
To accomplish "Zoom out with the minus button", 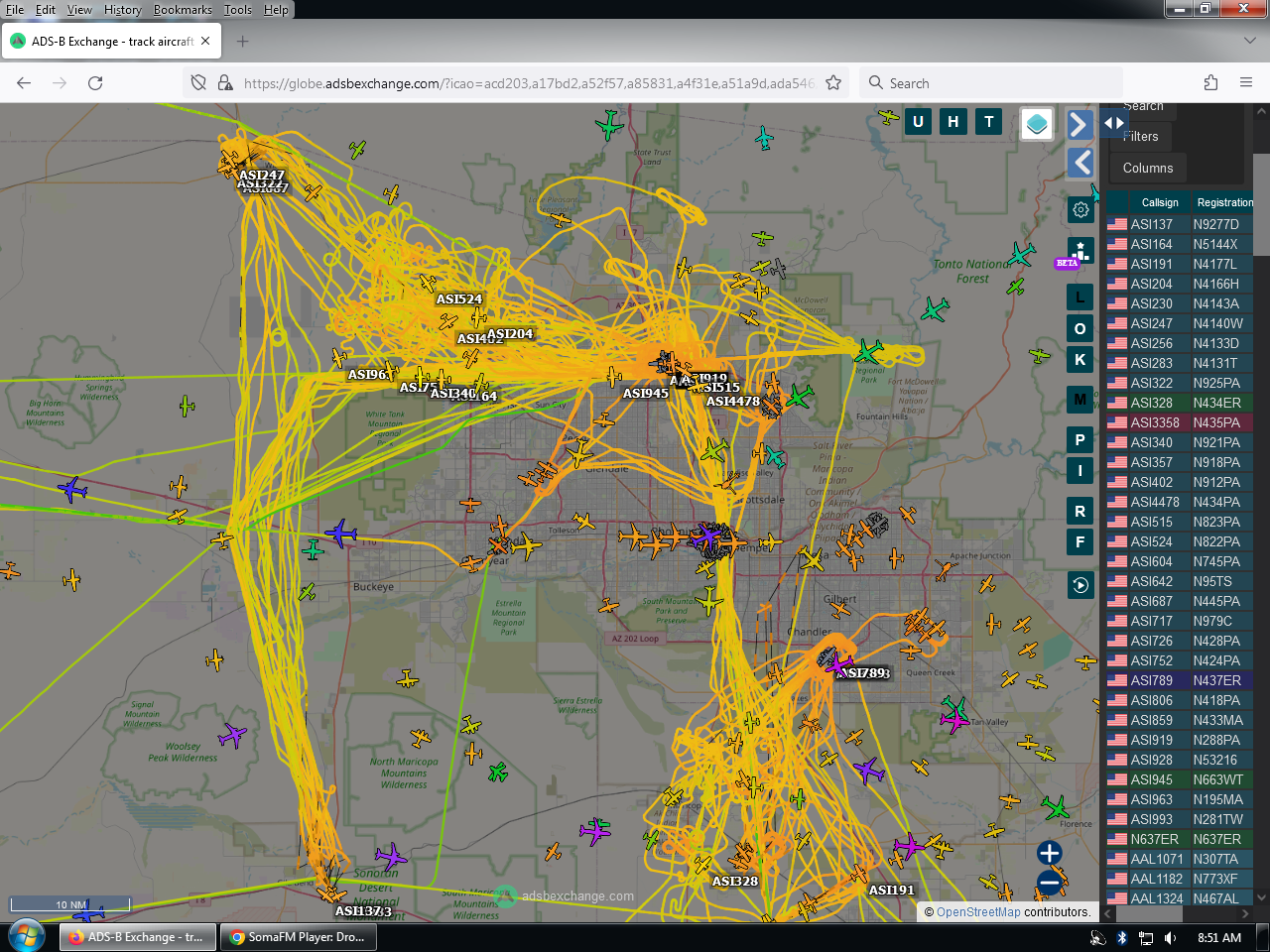I will coord(1050,882).
